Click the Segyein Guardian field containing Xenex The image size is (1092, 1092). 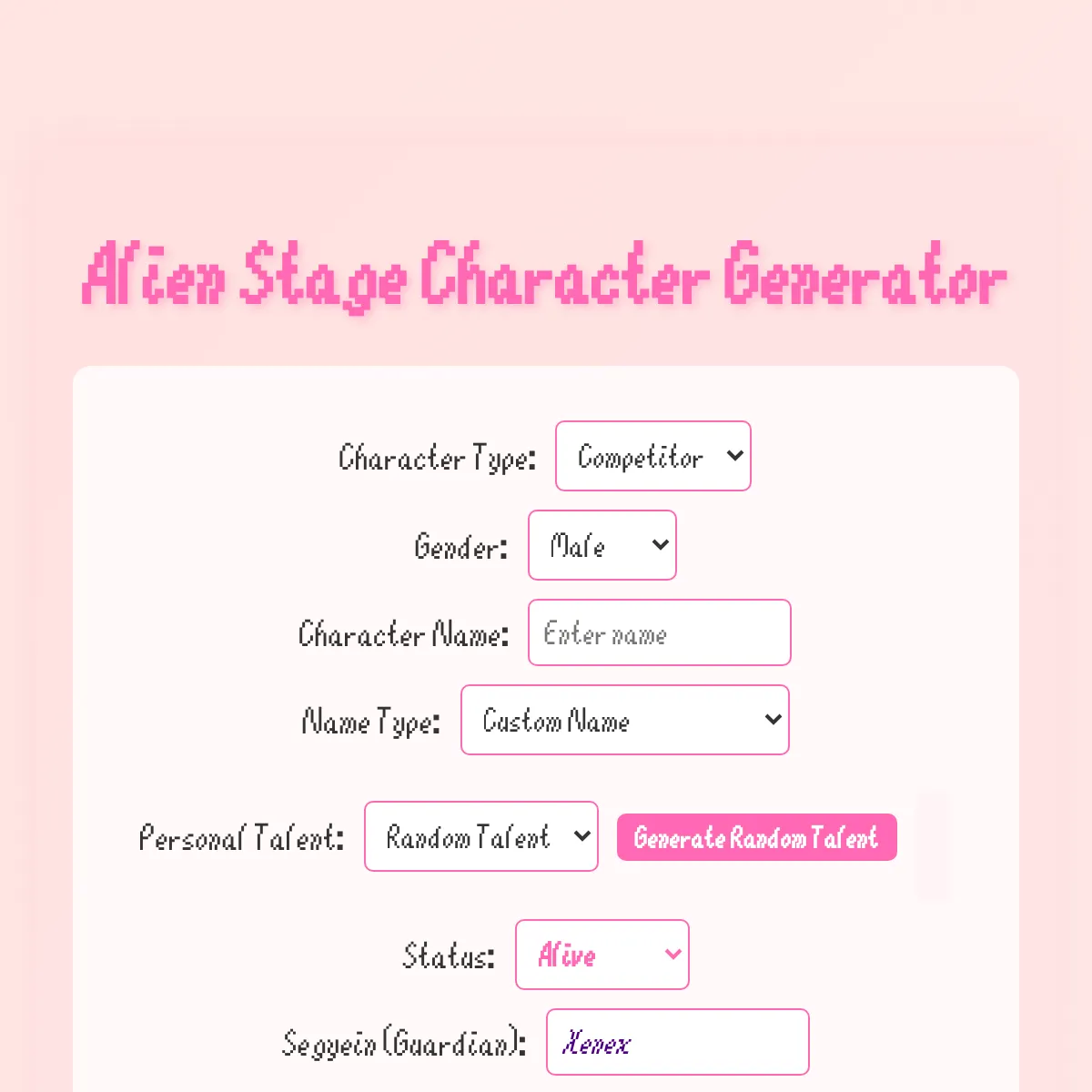677,1042
